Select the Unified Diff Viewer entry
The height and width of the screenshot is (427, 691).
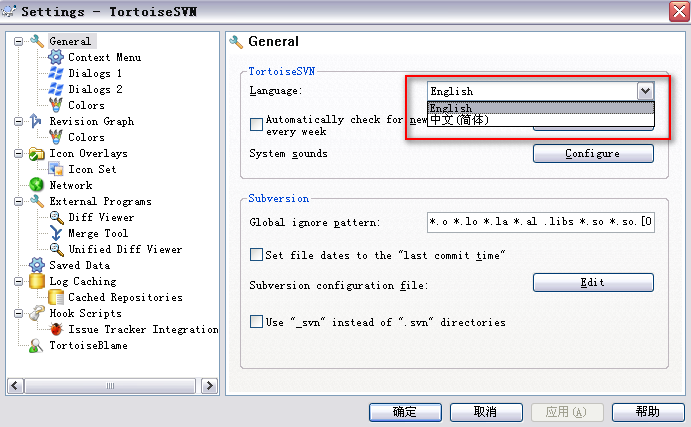125,249
